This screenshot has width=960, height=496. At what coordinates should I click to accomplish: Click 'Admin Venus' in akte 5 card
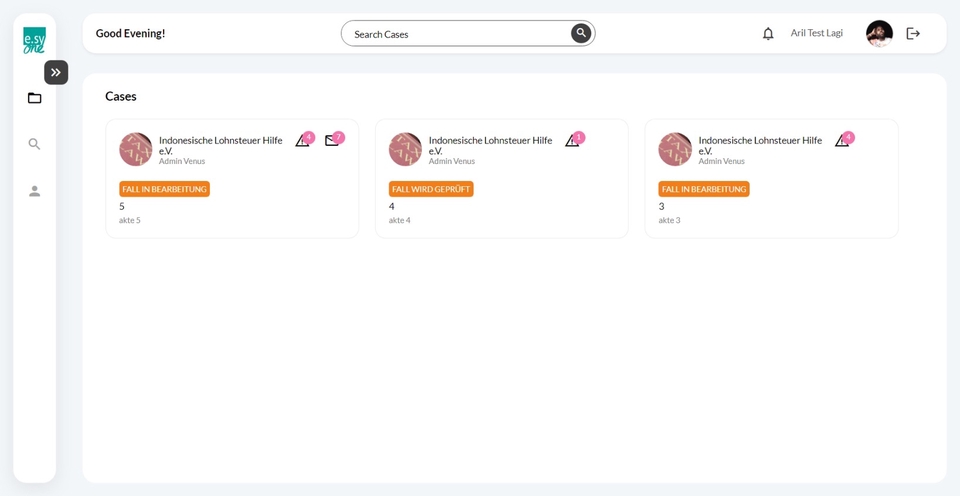click(182, 161)
